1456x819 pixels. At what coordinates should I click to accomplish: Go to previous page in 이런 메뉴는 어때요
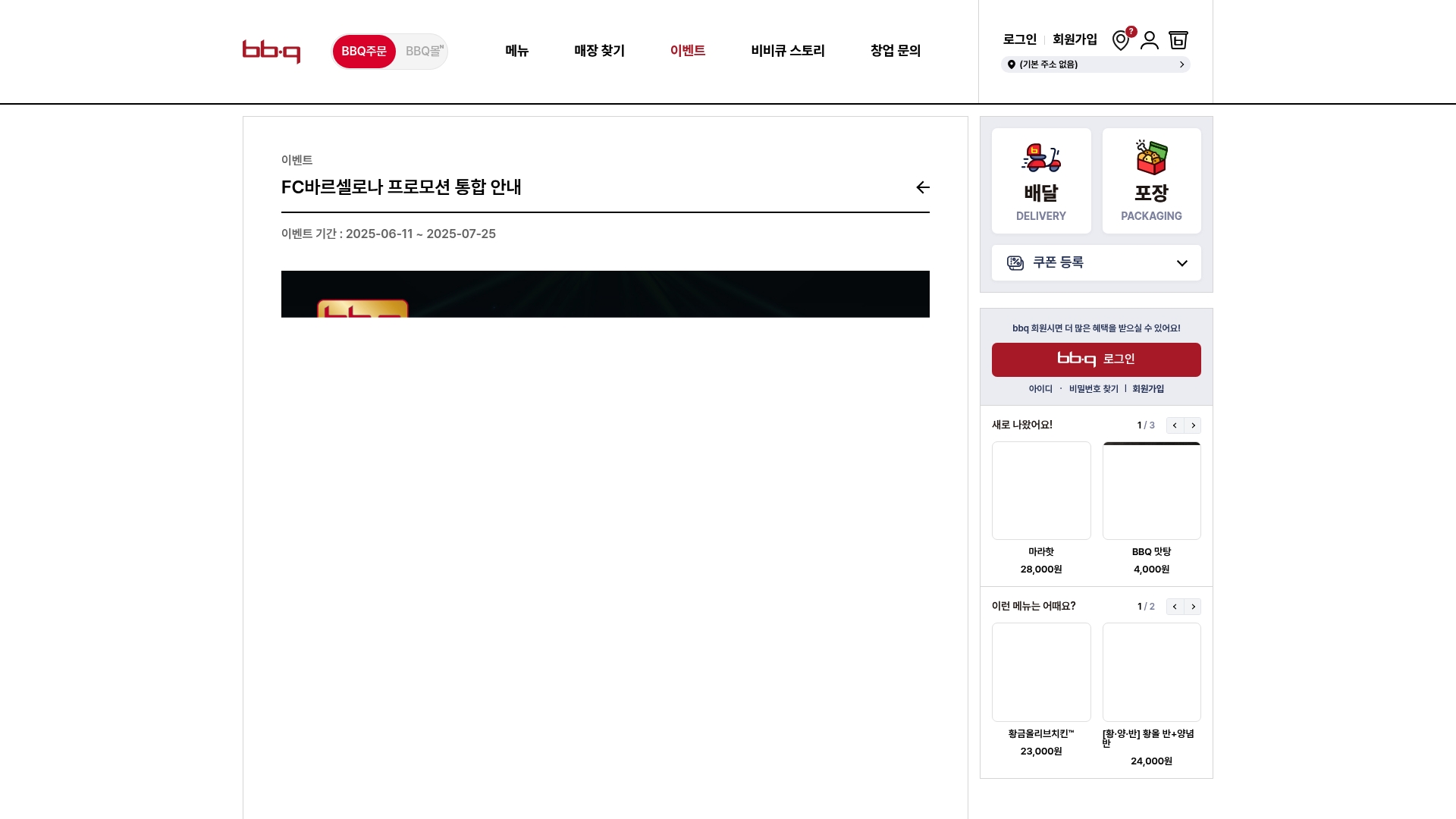pos(1175,607)
